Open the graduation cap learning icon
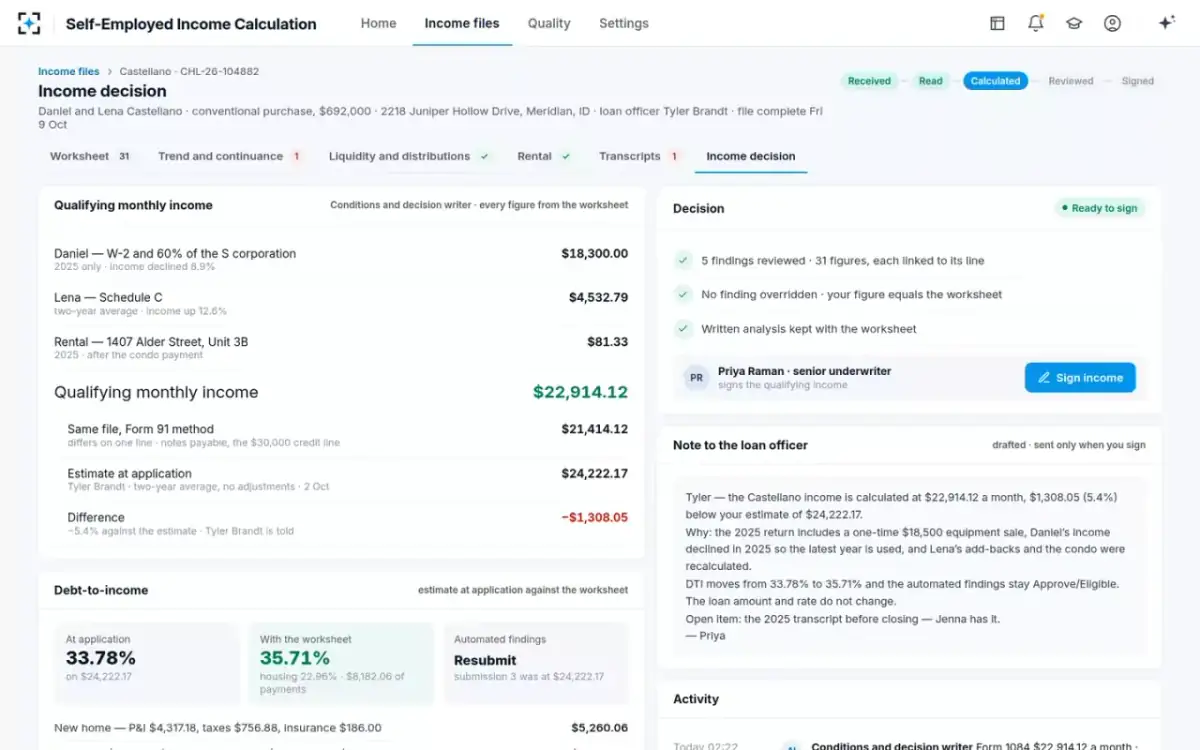Image resolution: width=1200 pixels, height=750 pixels. coord(1074,23)
